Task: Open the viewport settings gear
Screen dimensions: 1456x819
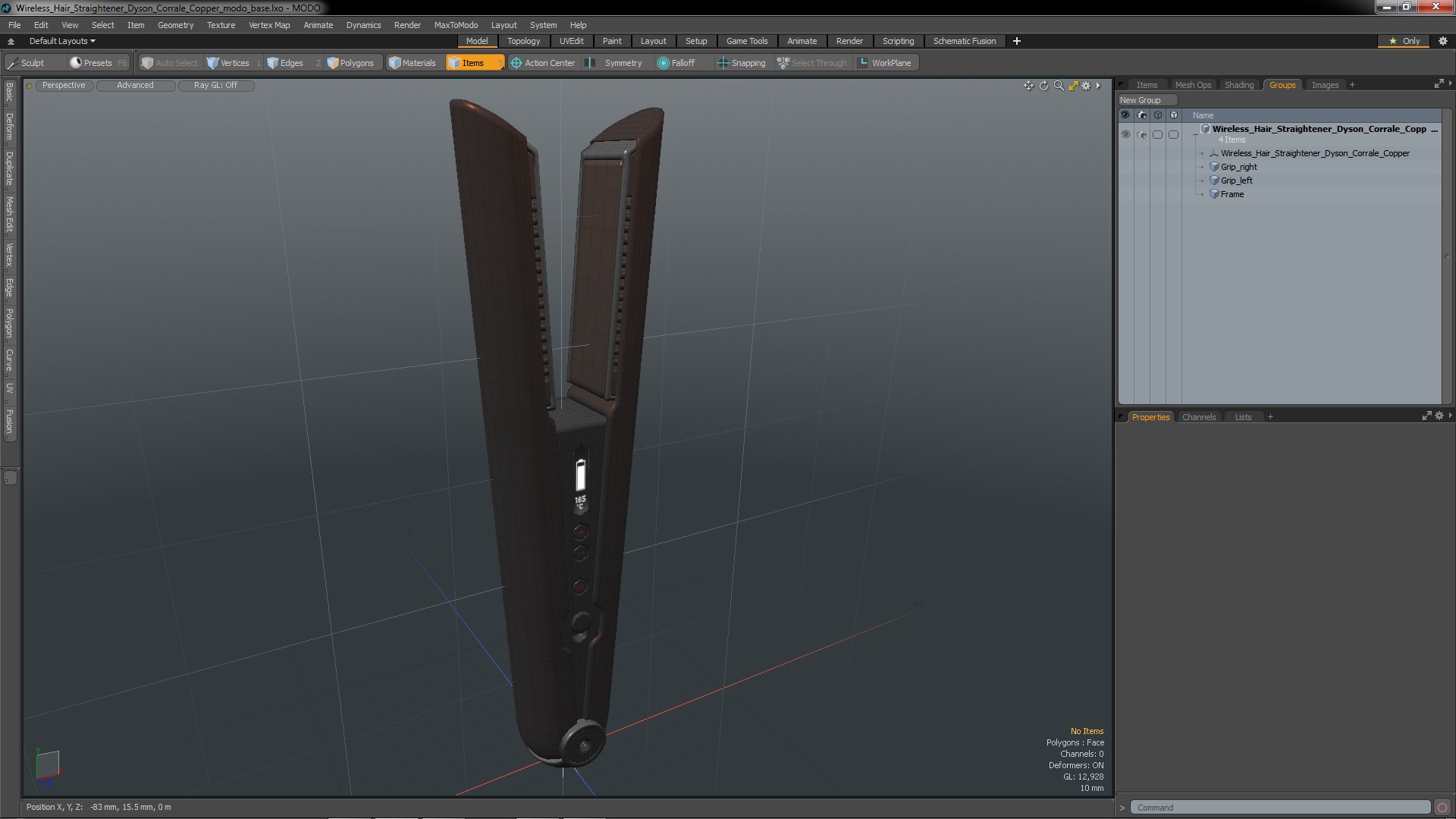Action: (x=1086, y=86)
